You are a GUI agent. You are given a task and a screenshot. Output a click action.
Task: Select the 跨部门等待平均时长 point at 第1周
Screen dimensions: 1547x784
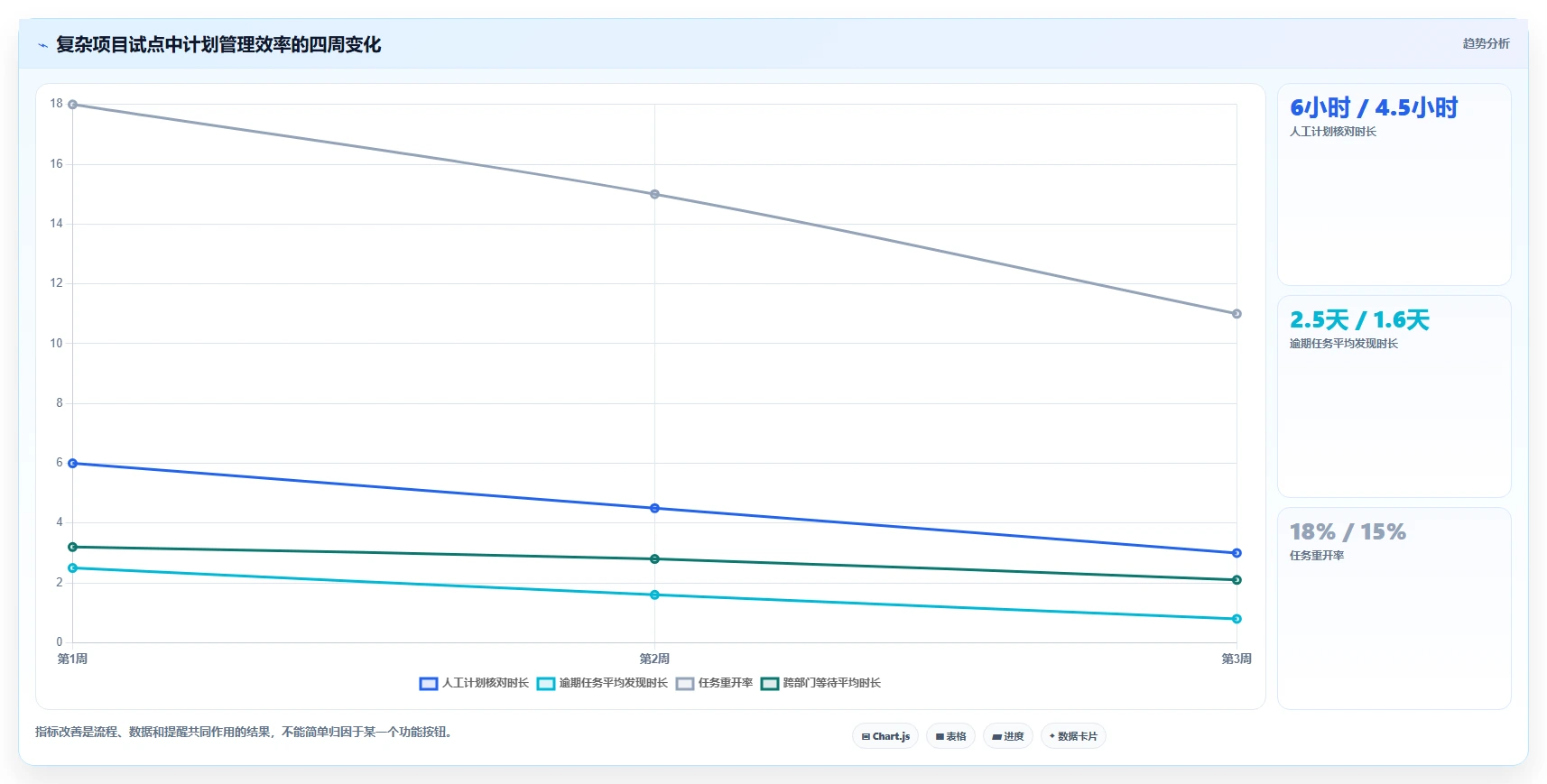(x=73, y=547)
